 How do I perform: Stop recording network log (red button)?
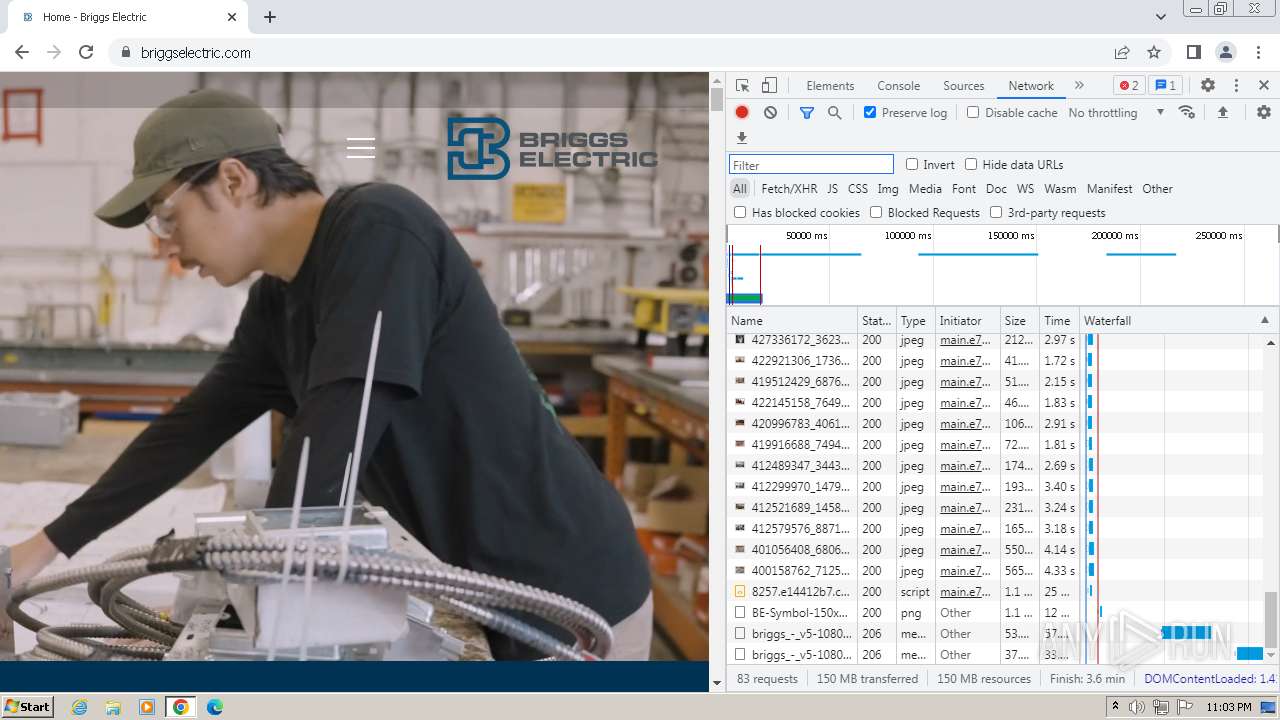(742, 113)
